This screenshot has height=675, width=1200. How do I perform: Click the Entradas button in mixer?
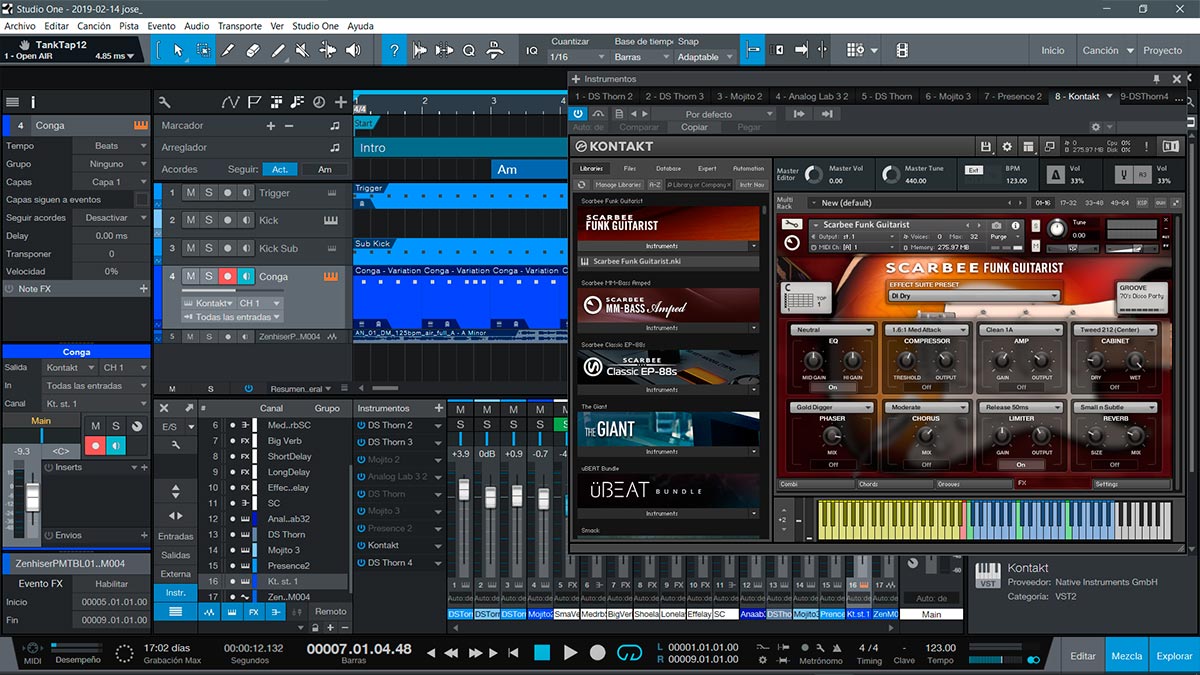(175, 536)
